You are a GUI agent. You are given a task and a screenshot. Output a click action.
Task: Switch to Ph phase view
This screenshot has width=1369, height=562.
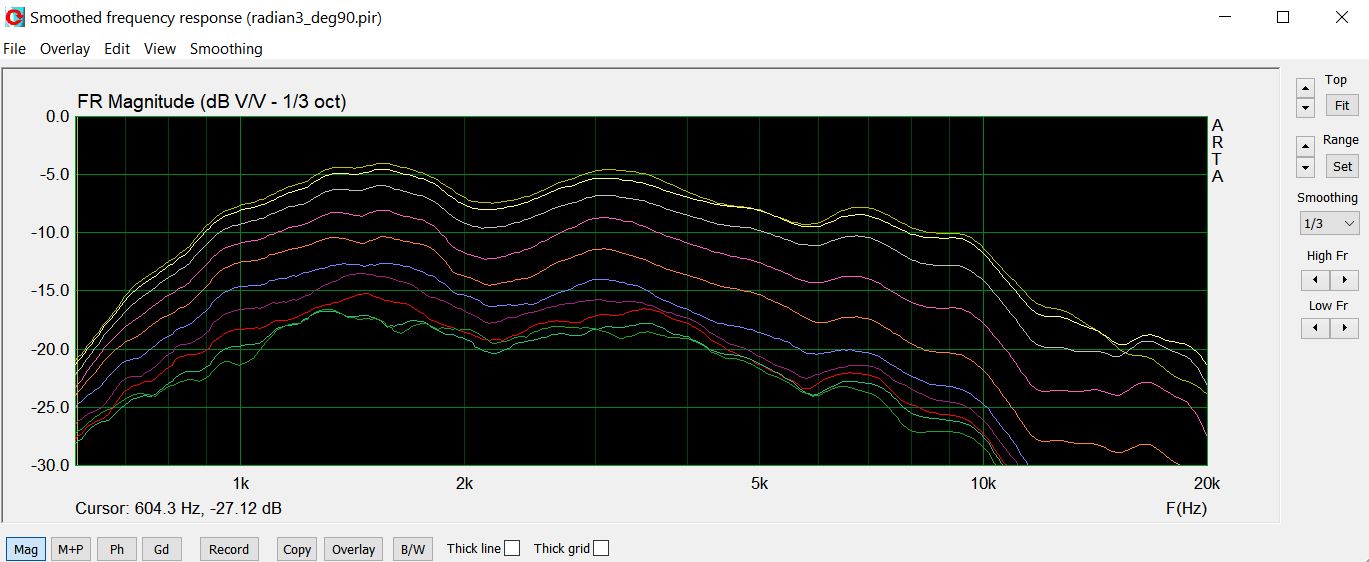(x=117, y=549)
